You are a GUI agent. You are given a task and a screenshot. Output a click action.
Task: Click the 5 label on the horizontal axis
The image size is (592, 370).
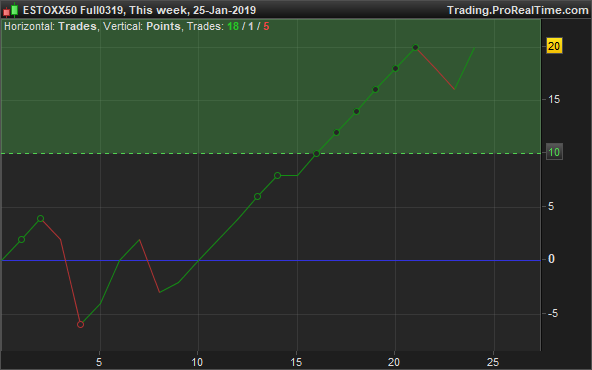[x=99, y=362]
